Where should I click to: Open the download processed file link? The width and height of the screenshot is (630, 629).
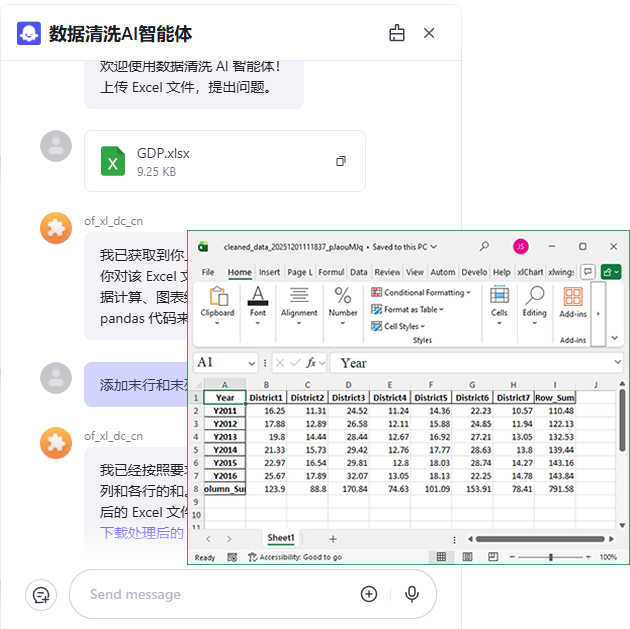(x=141, y=533)
